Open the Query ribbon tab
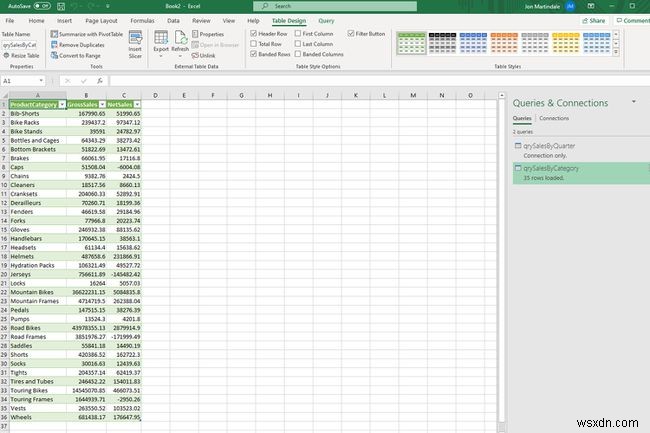The width and height of the screenshot is (650, 433). pyautogui.click(x=326, y=21)
